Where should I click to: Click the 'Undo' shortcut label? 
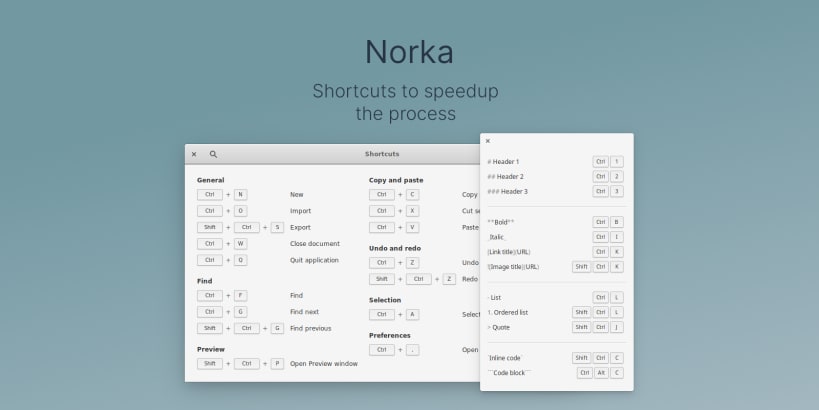[x=470, y=263]
